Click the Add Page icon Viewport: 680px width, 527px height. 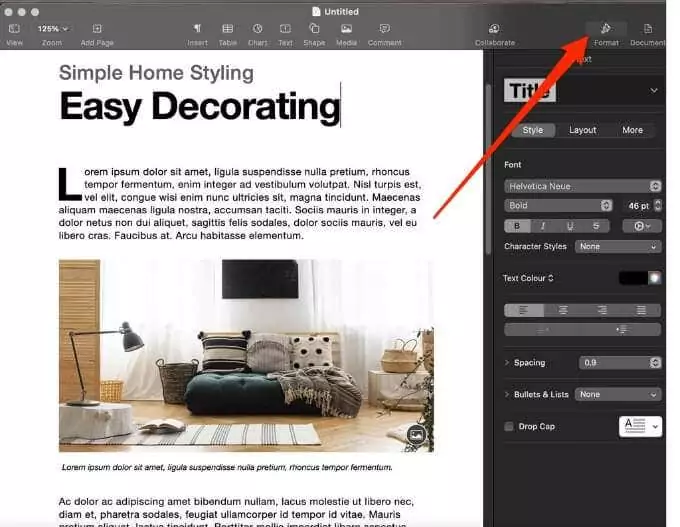click(x=97, y=34)
